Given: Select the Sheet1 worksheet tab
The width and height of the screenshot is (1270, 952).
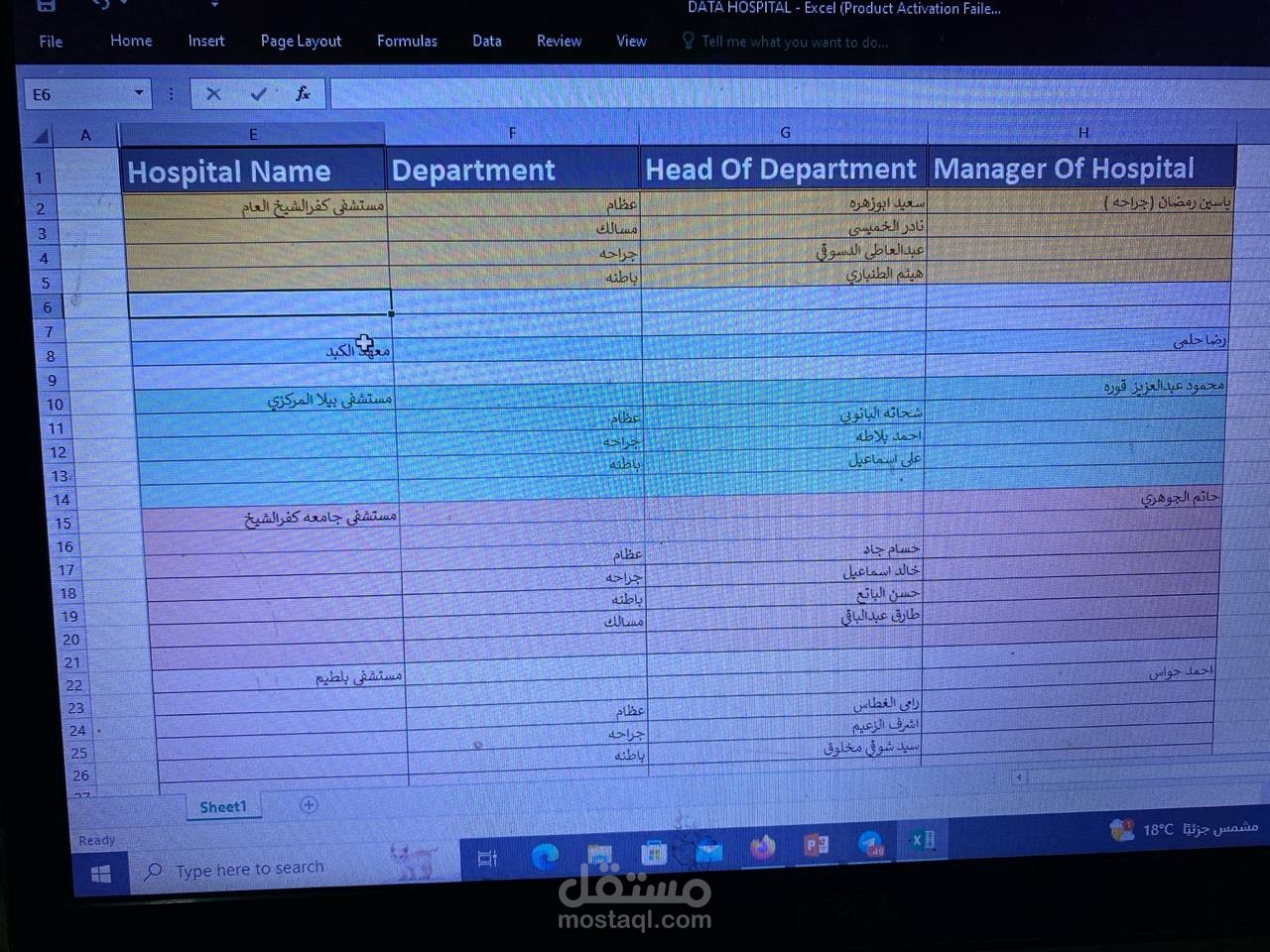Looking at the screenshot, I should tap(223, 807).
